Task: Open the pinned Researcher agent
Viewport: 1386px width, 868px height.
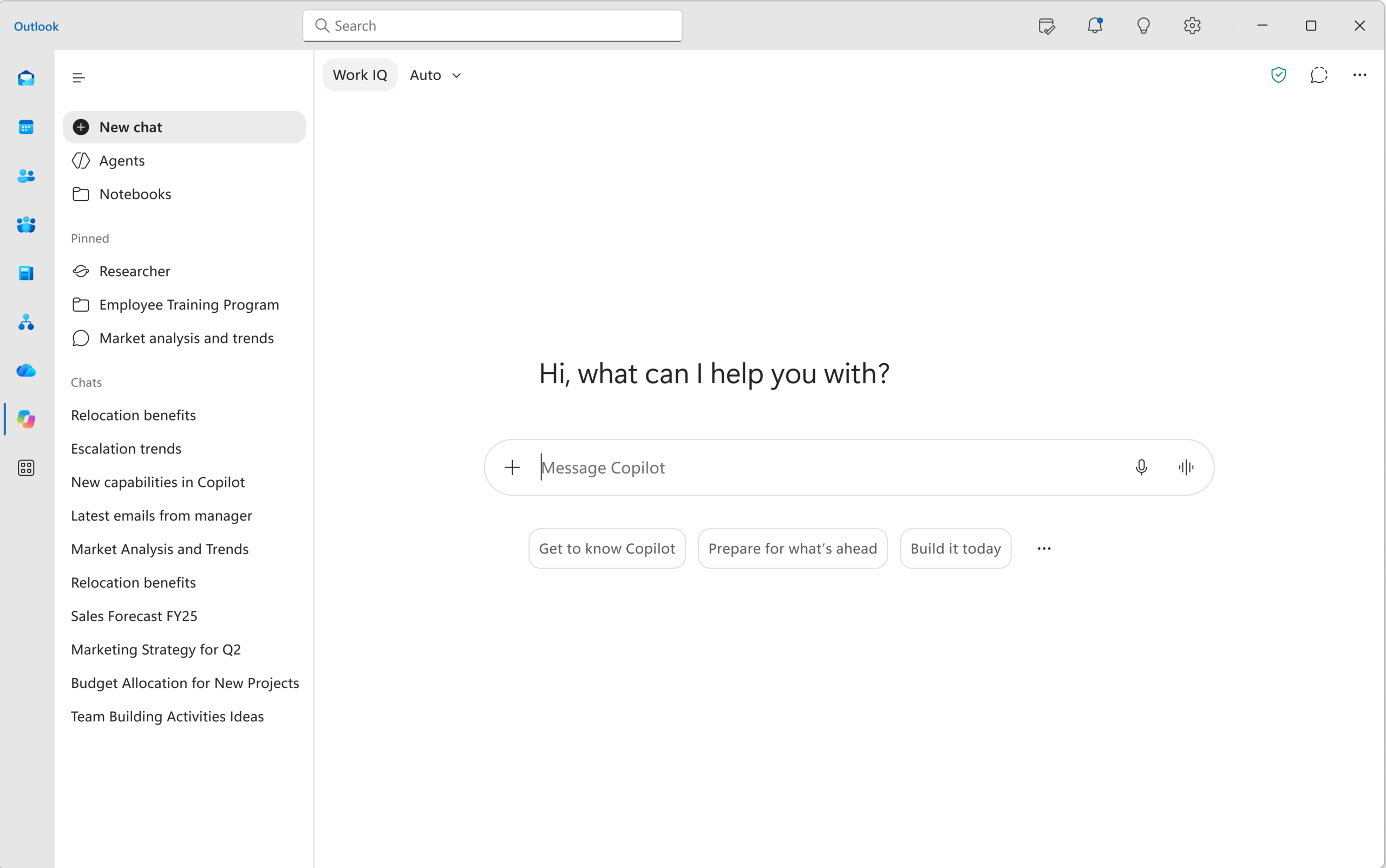Action: [185, 271]
